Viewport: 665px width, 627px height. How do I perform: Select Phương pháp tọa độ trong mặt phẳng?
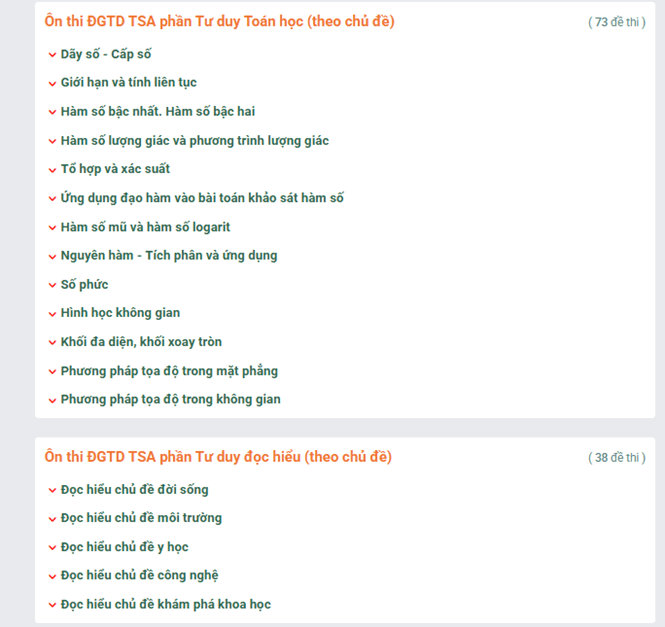(169, 371)
